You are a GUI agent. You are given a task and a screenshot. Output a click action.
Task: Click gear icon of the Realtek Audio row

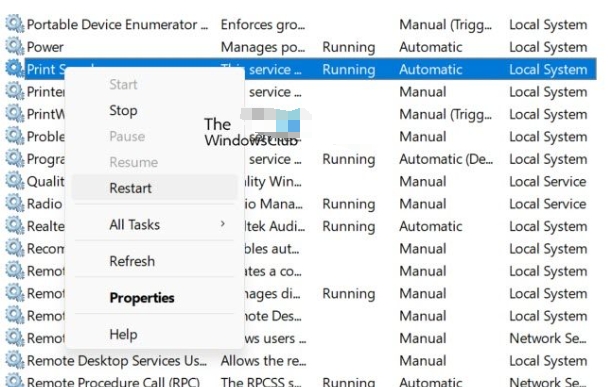(x=15, y=226)
